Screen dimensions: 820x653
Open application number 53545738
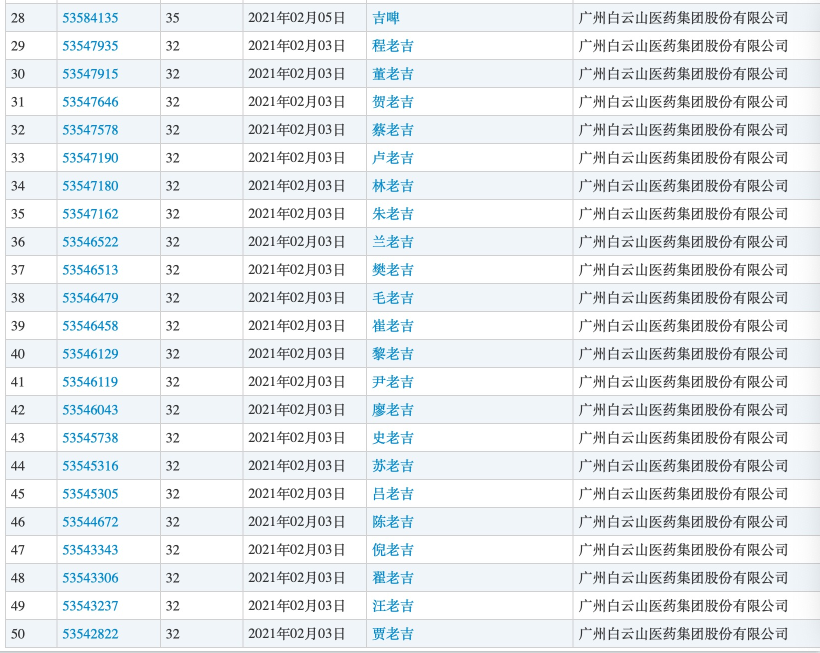(90, 438)
